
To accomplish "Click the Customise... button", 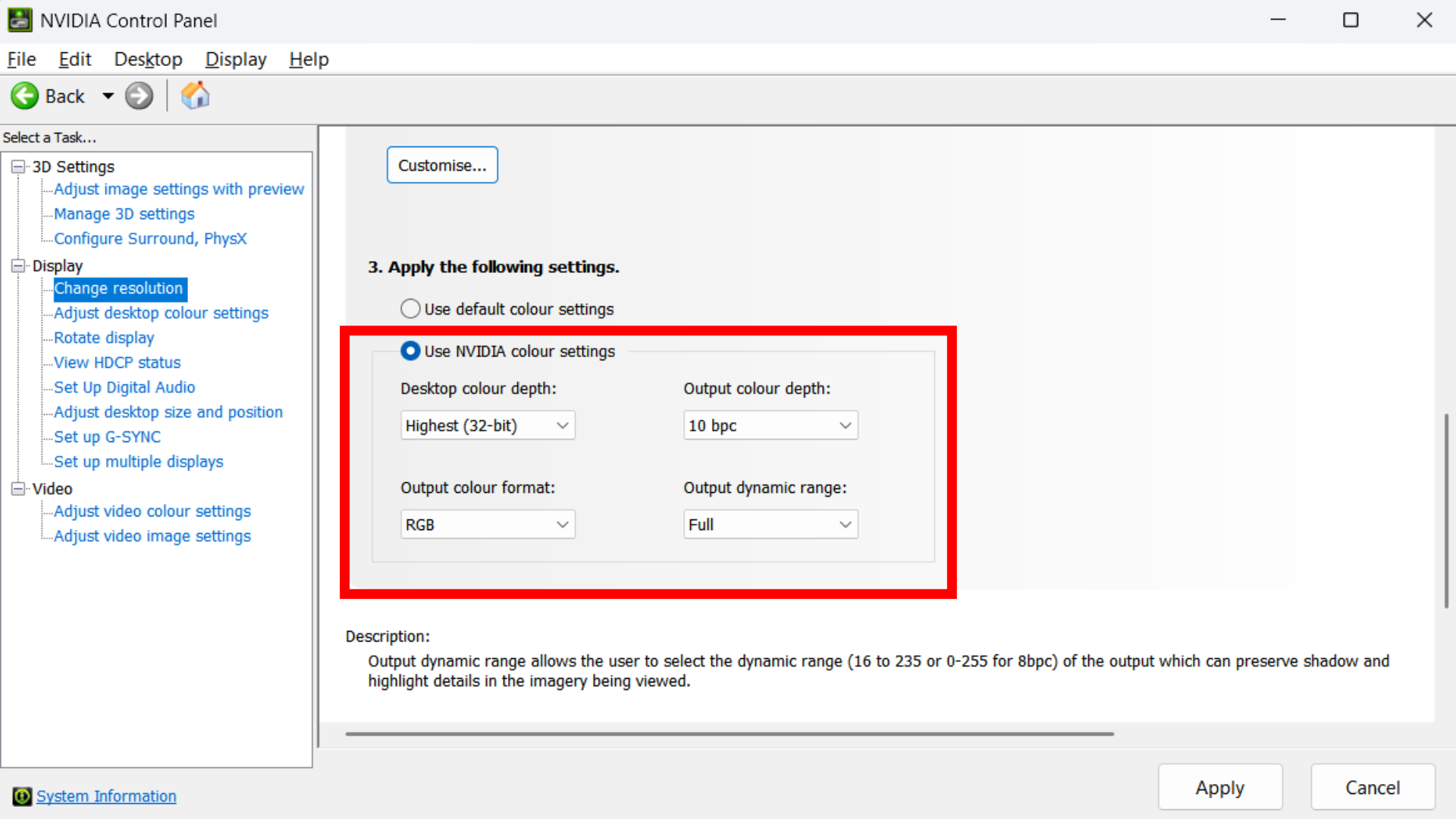I will pyautogui.click(x=442, y=165).
